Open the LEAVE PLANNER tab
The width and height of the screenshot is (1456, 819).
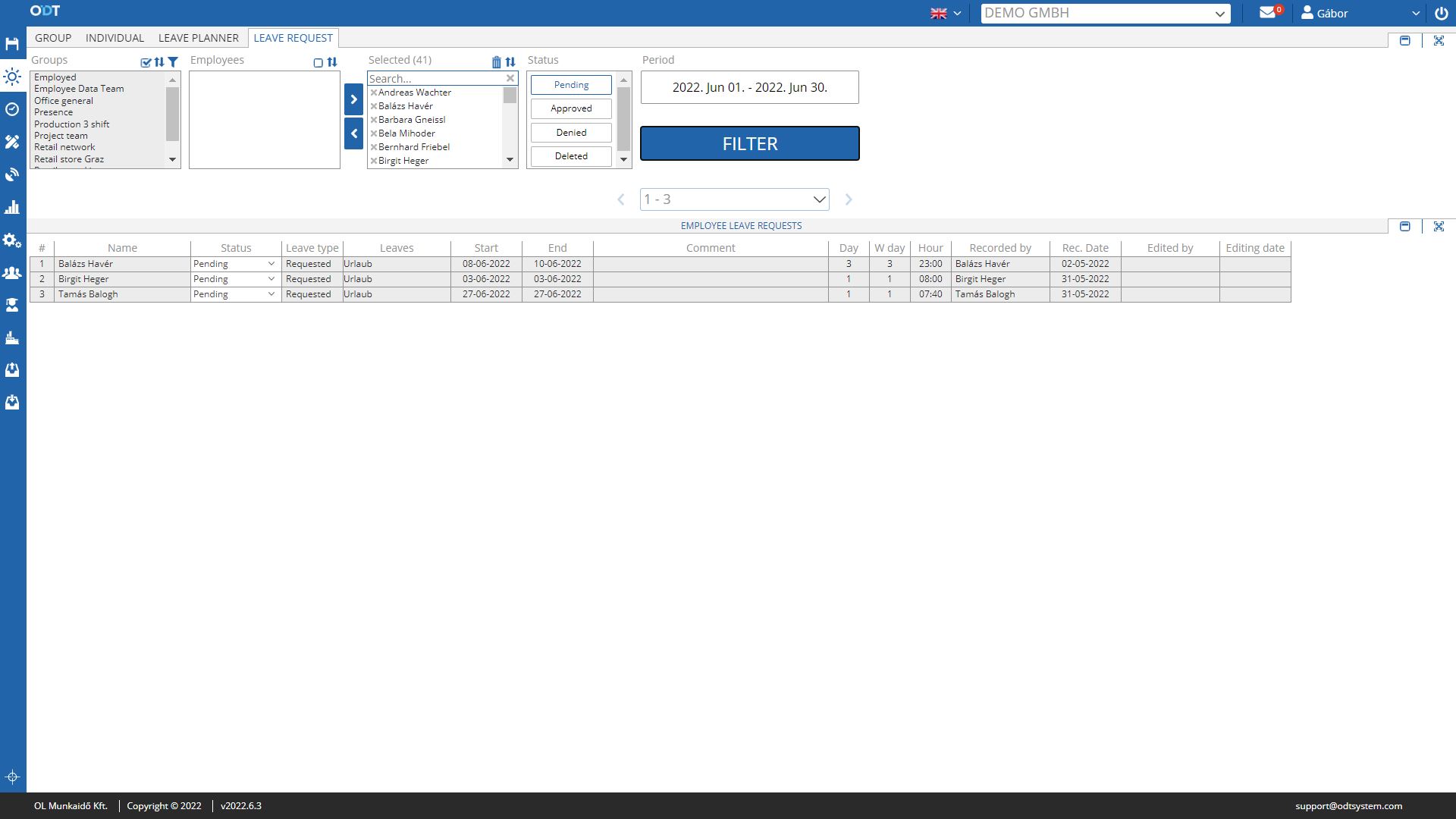point(197,38)
